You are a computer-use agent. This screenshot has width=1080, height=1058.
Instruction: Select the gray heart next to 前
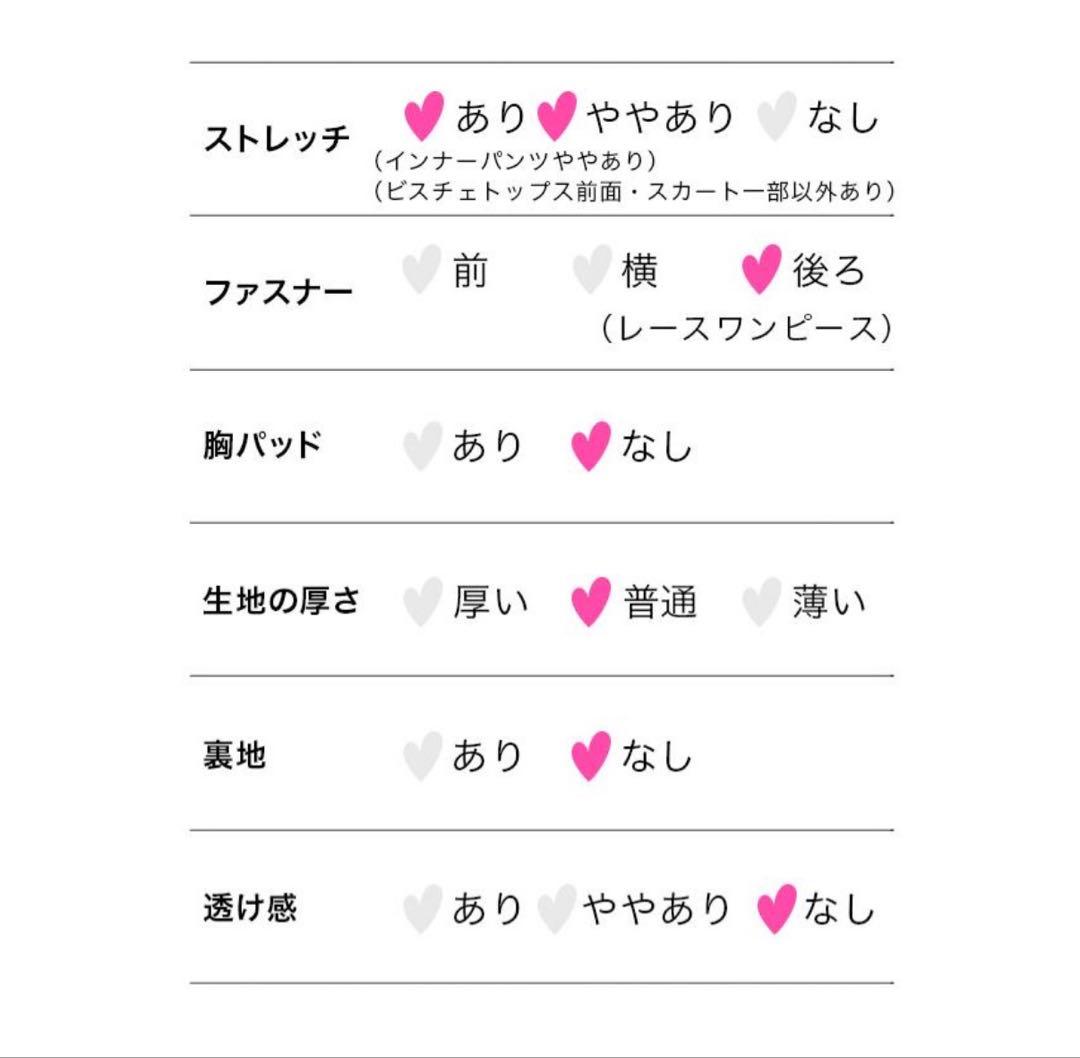coord(422,269)
